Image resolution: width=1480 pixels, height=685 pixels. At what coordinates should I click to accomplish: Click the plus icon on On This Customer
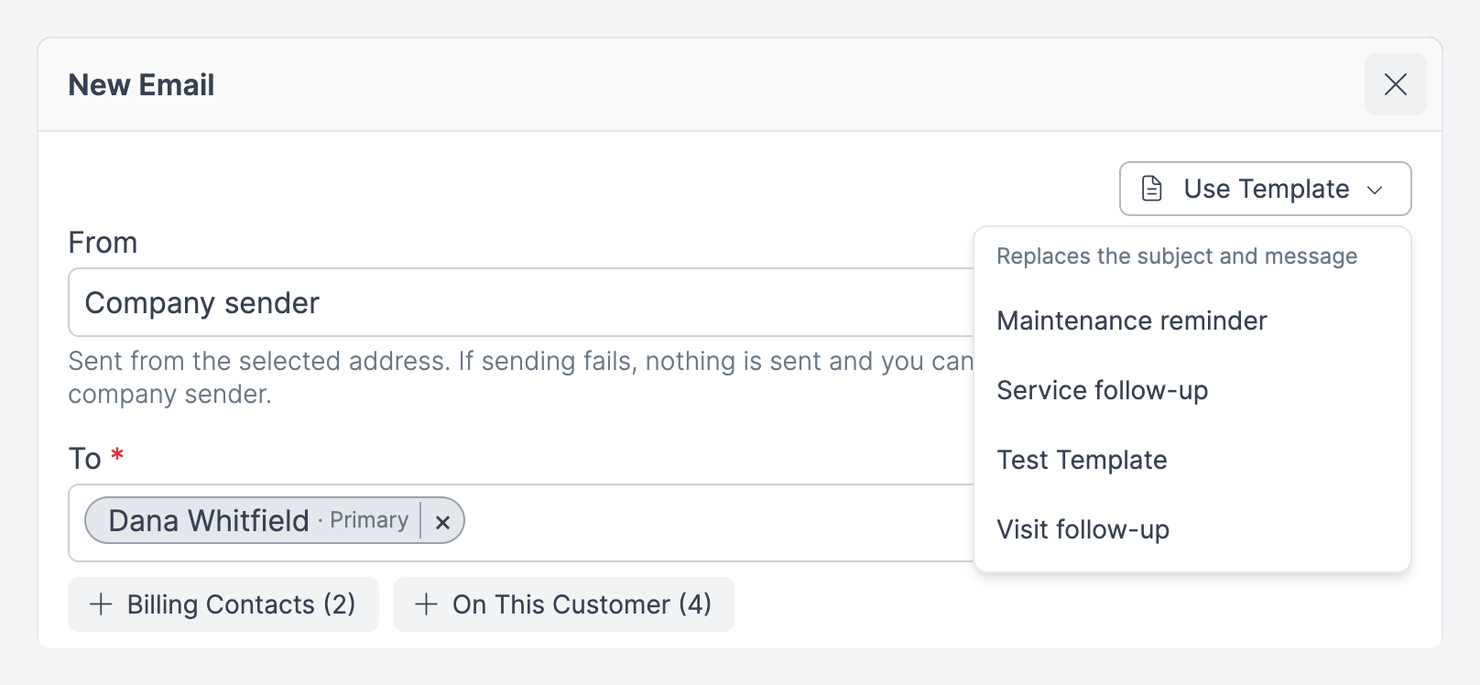pos(426,604)
